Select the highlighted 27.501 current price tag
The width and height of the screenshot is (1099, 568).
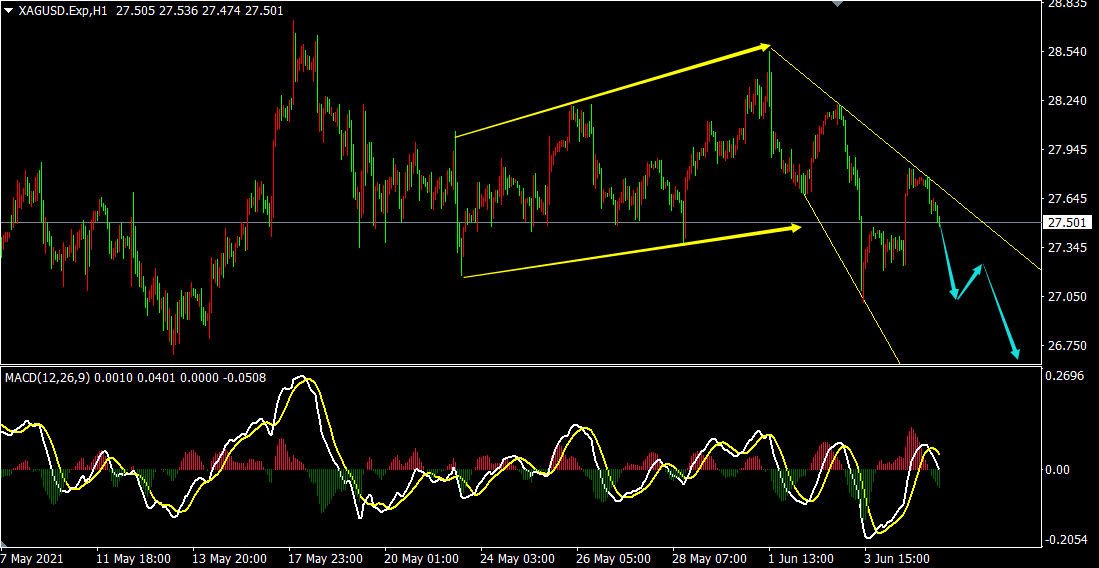(1064, 223)
